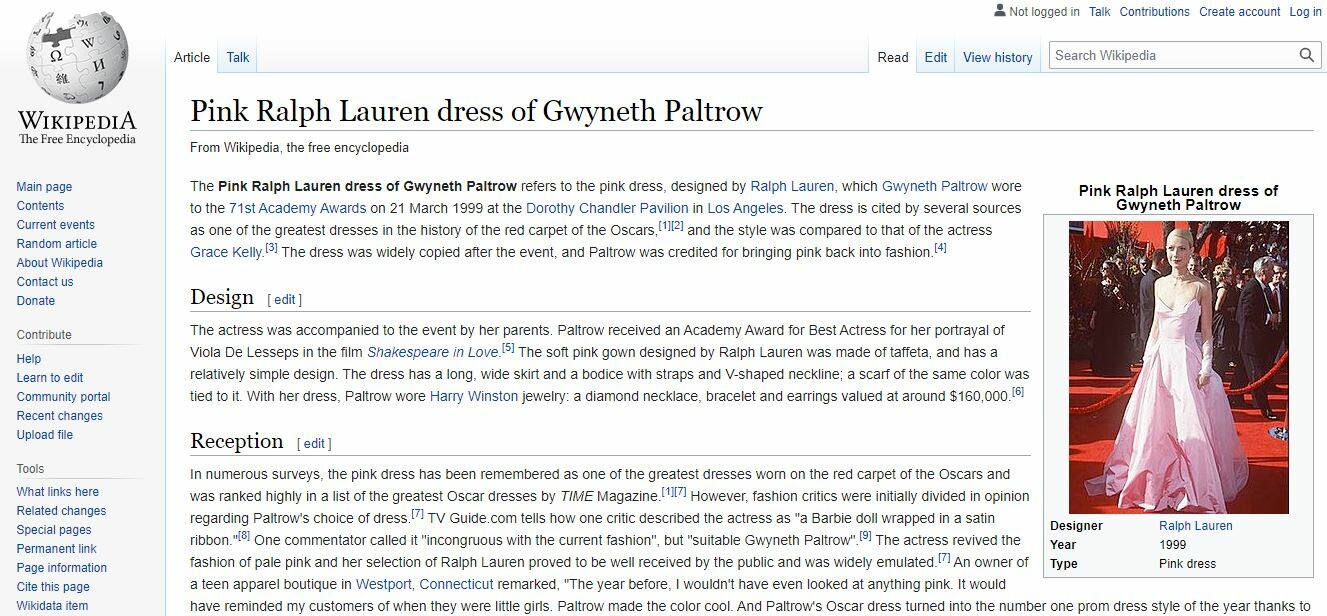
Task: Open Page information
Action: (x=62, y=568)
